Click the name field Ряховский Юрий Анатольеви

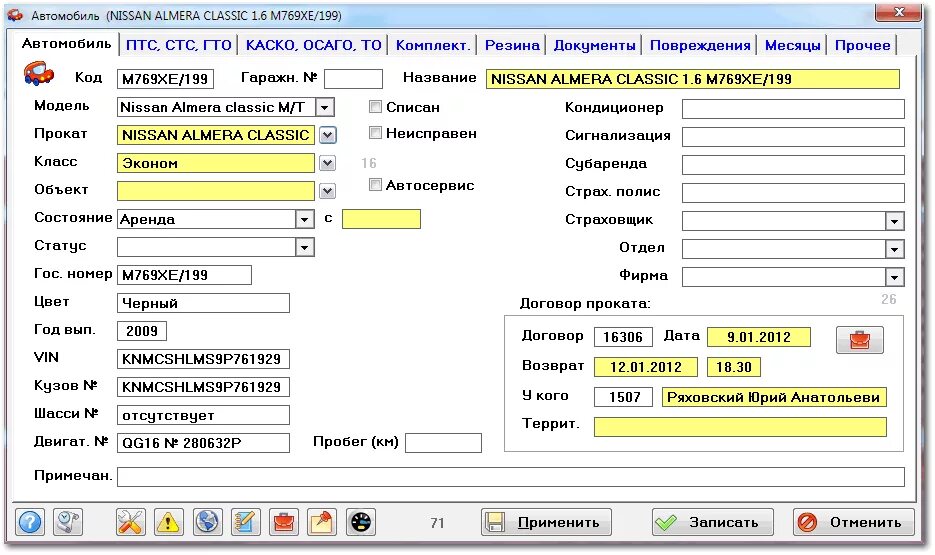coord(775,397)
